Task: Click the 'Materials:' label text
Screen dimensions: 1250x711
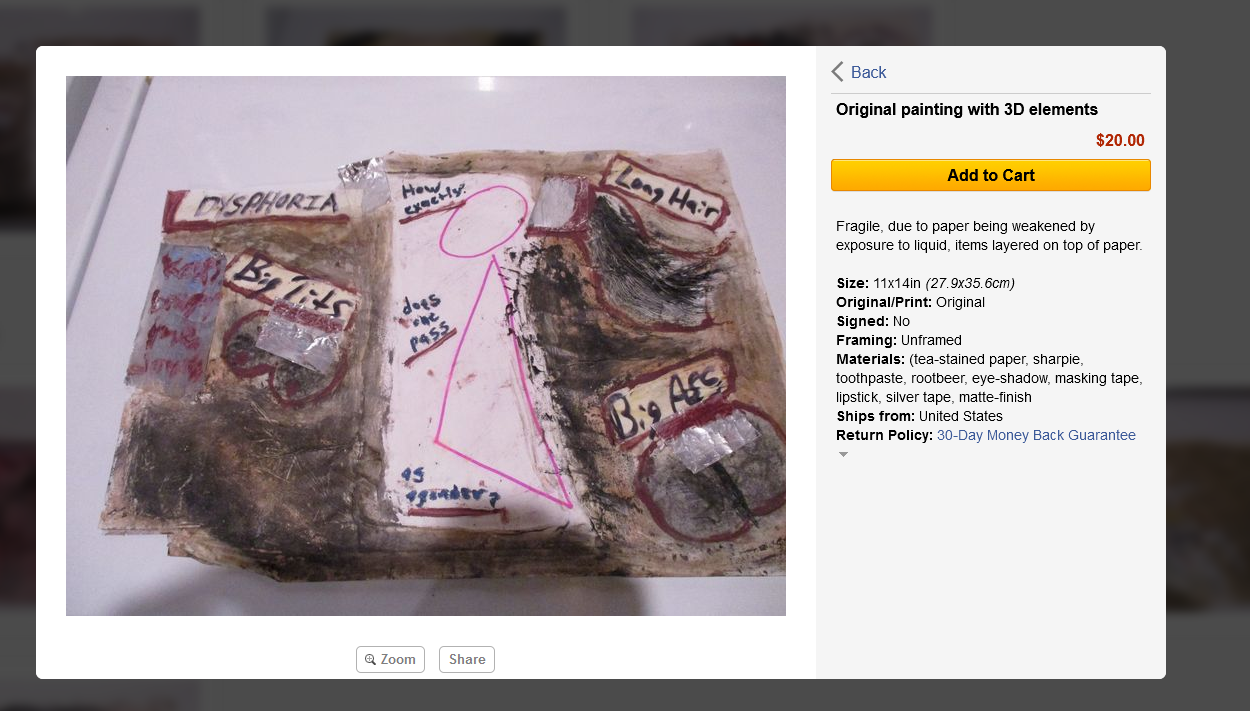Action: [x=870, y=359]
